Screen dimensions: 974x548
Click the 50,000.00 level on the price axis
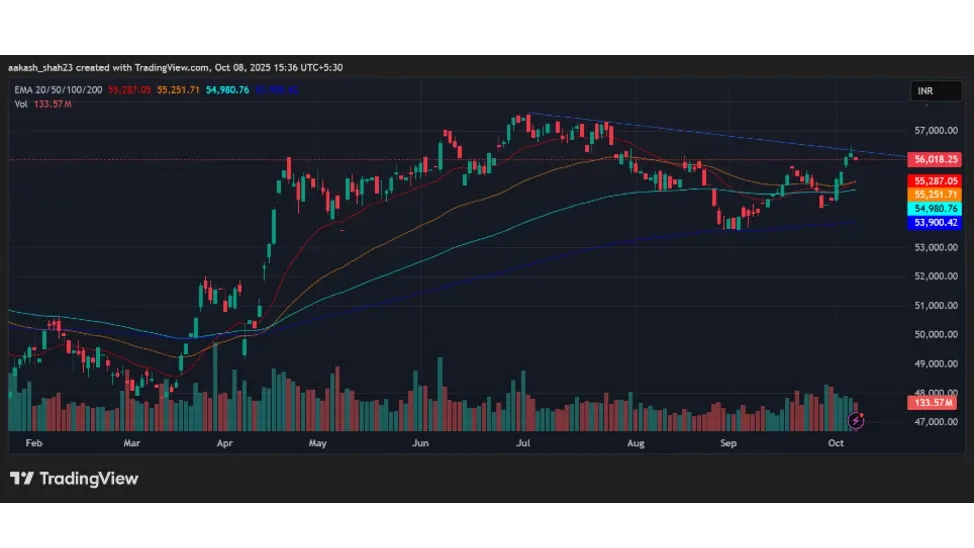coord(935,334)
